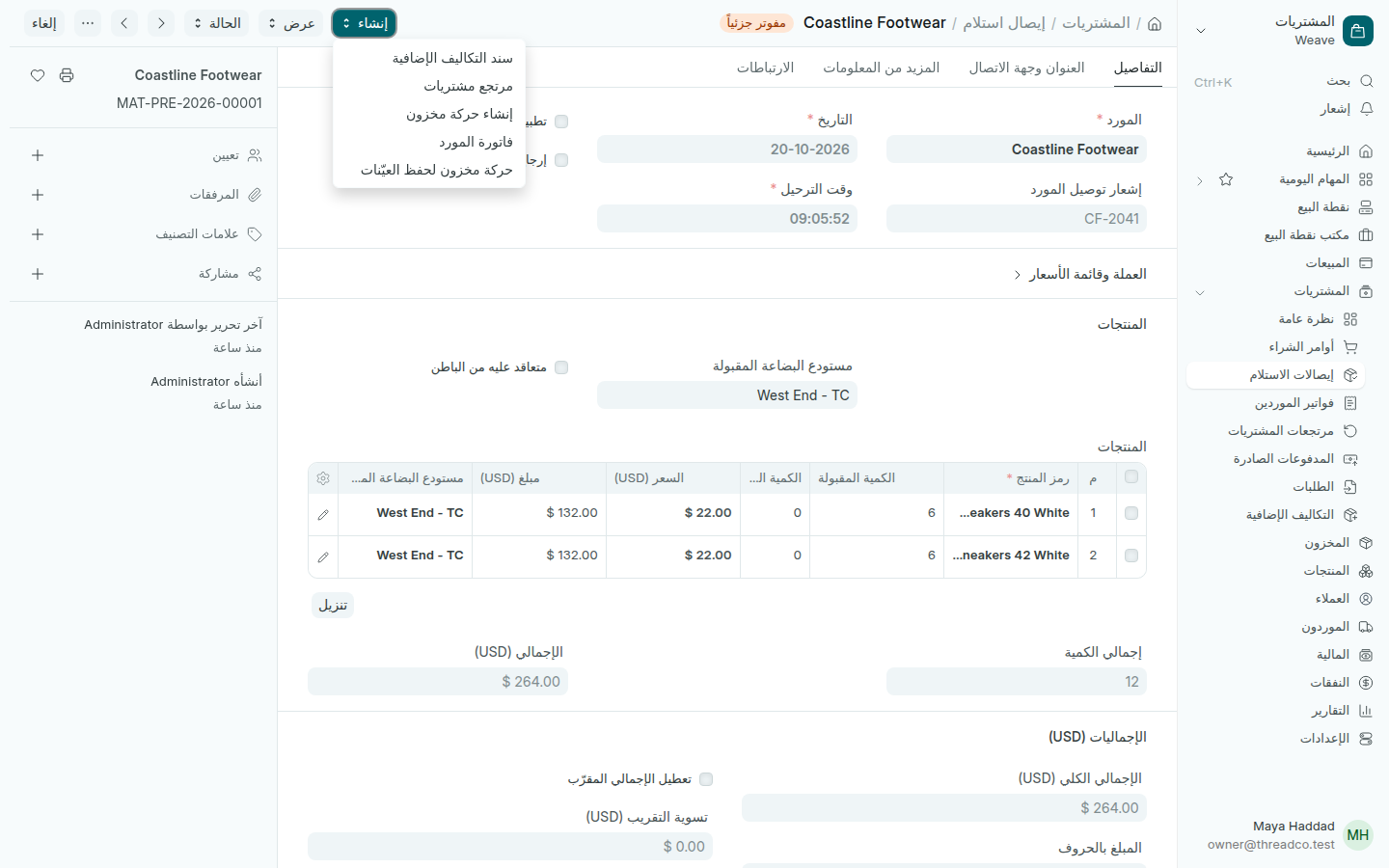Open the Weave workspace switcher chevron
The width and height of the screenshot is (1389, 868).
(x=1201, y=31)
